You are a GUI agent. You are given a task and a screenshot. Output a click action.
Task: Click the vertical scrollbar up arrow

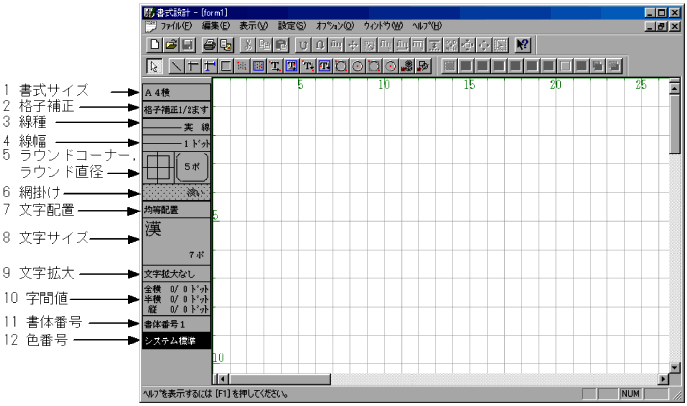pos(675,88)
